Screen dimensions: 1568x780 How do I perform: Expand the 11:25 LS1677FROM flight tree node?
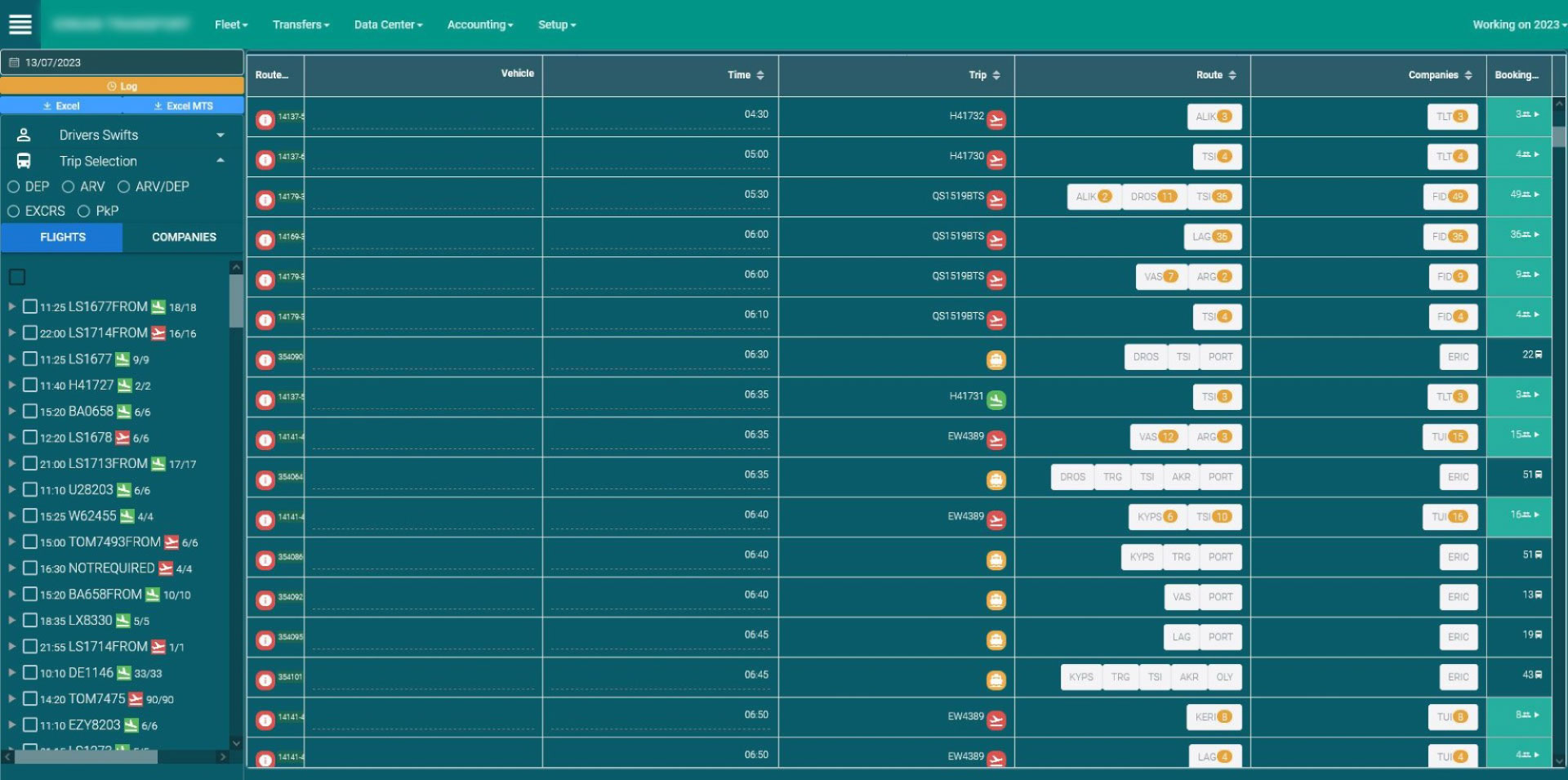pyautogui.click(x=11, y=307)
